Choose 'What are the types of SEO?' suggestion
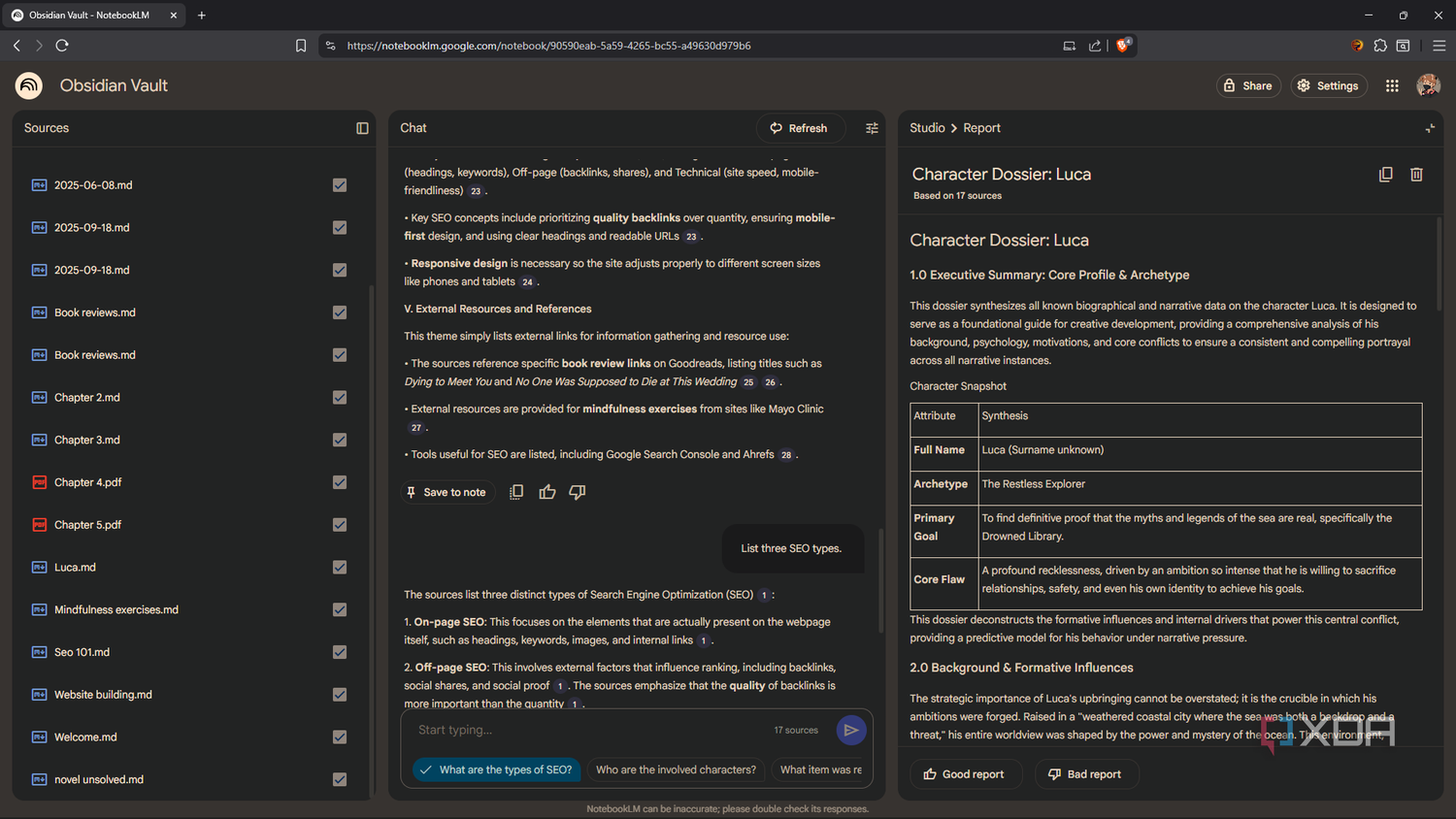This screenshot has width=1456, height=819. (496, 770)
